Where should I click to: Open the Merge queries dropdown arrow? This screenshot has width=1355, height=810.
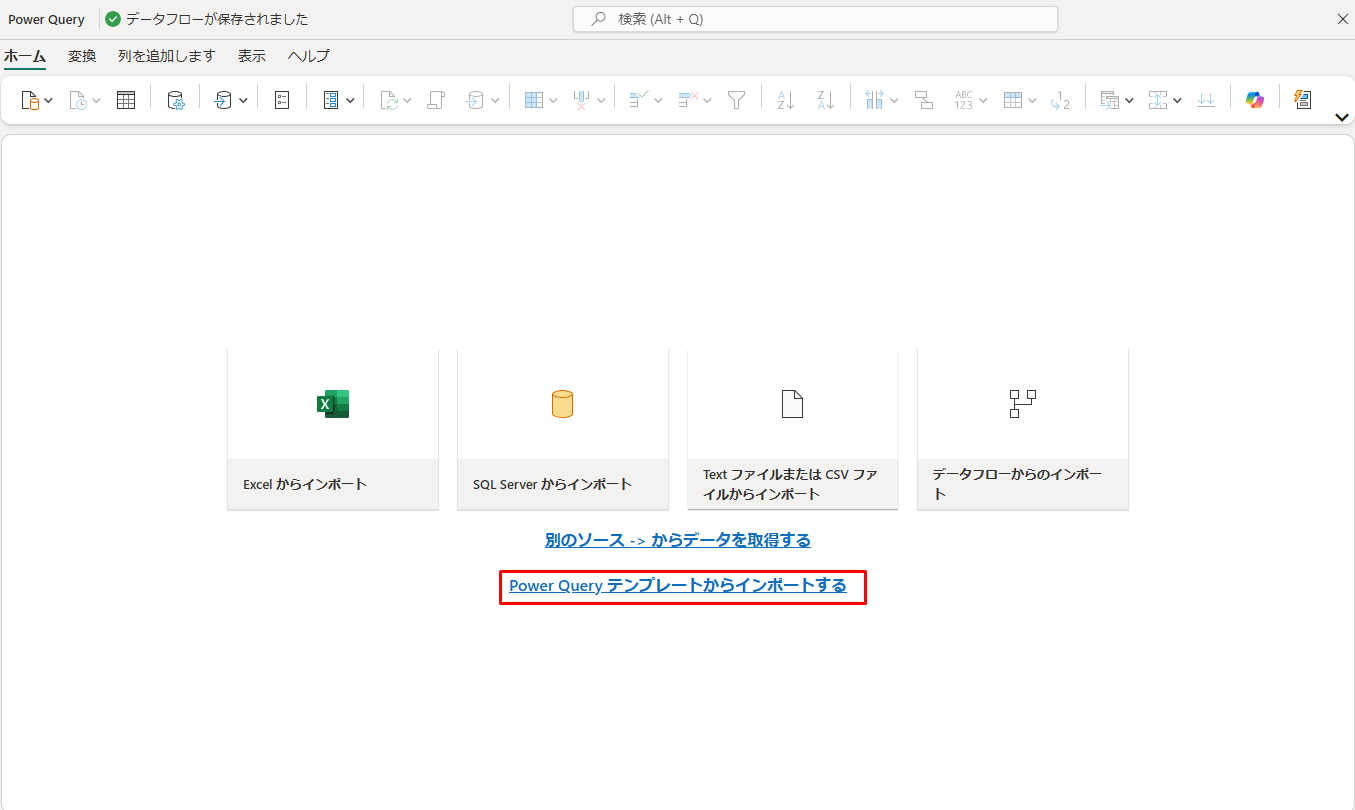tap(1129, 100)
